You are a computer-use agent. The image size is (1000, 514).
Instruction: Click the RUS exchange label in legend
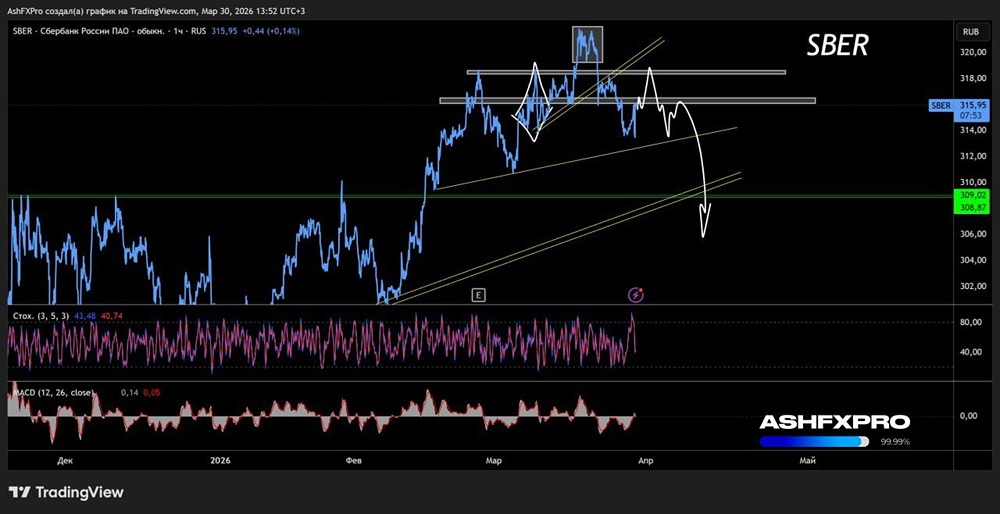pyautogui.click(x=198, y=31)
